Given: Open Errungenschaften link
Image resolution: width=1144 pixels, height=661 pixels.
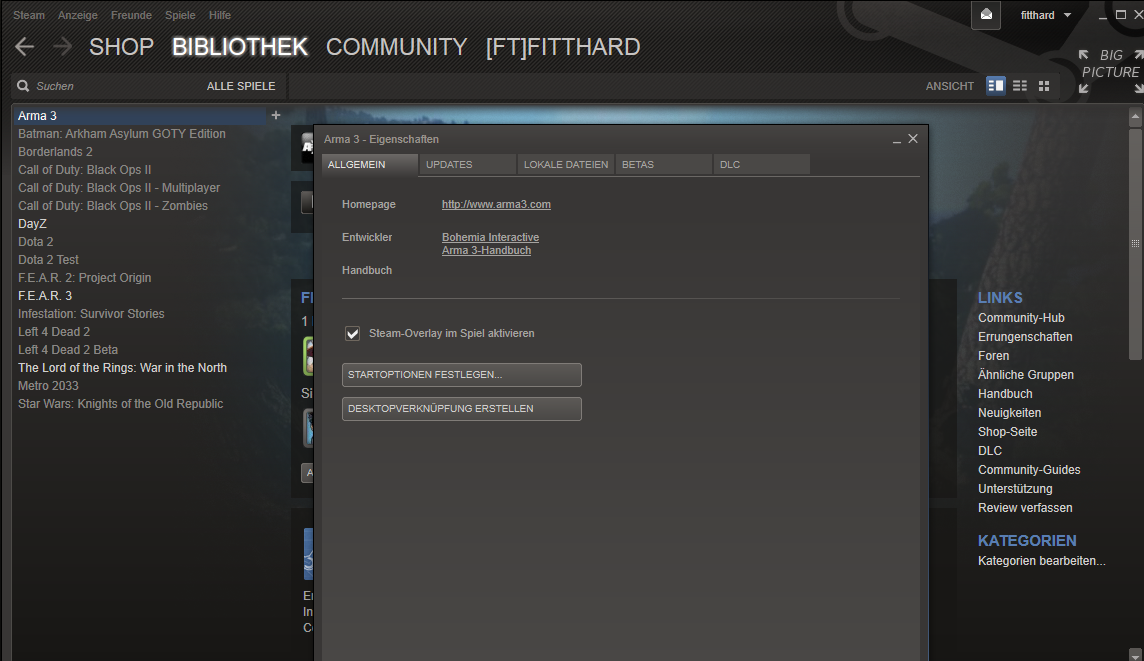Looking at the screenshot, I should (1025, 337).
